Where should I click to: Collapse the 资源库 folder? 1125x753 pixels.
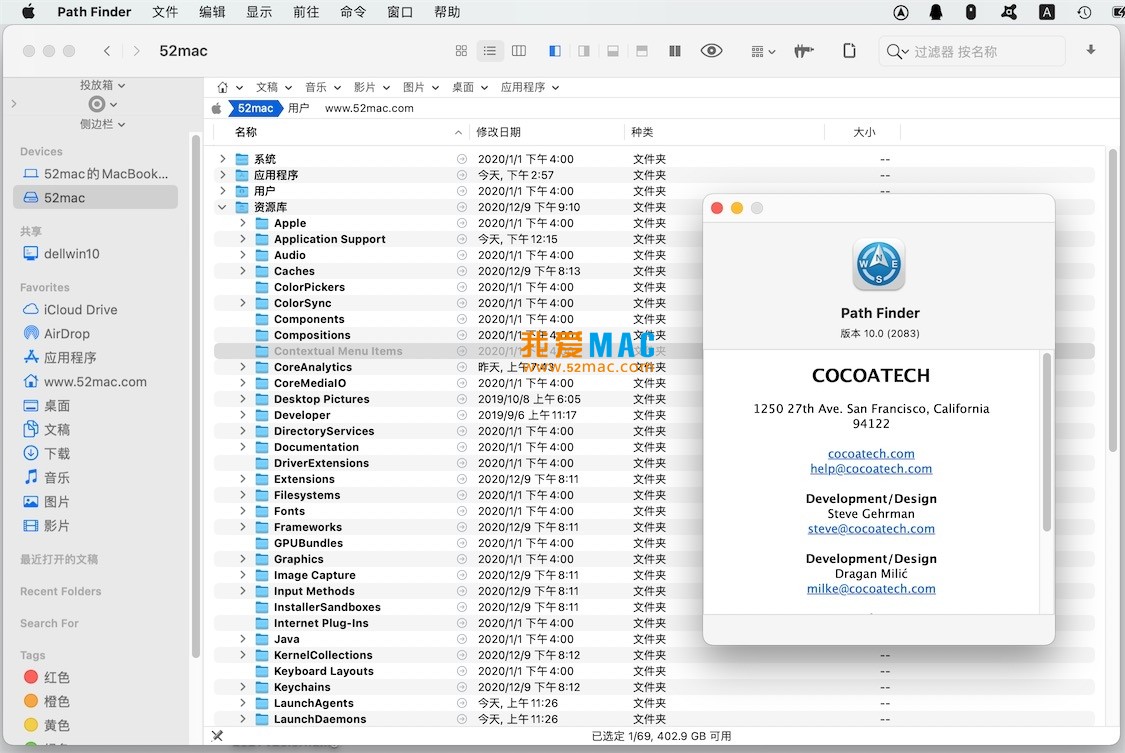222,207
